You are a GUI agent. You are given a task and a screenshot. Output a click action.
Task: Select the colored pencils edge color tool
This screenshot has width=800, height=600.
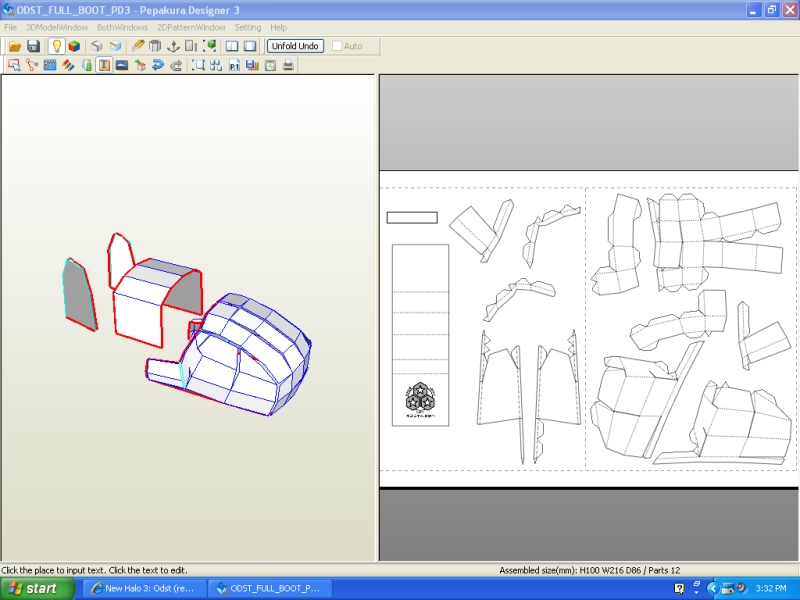click(x=68, y=65)
